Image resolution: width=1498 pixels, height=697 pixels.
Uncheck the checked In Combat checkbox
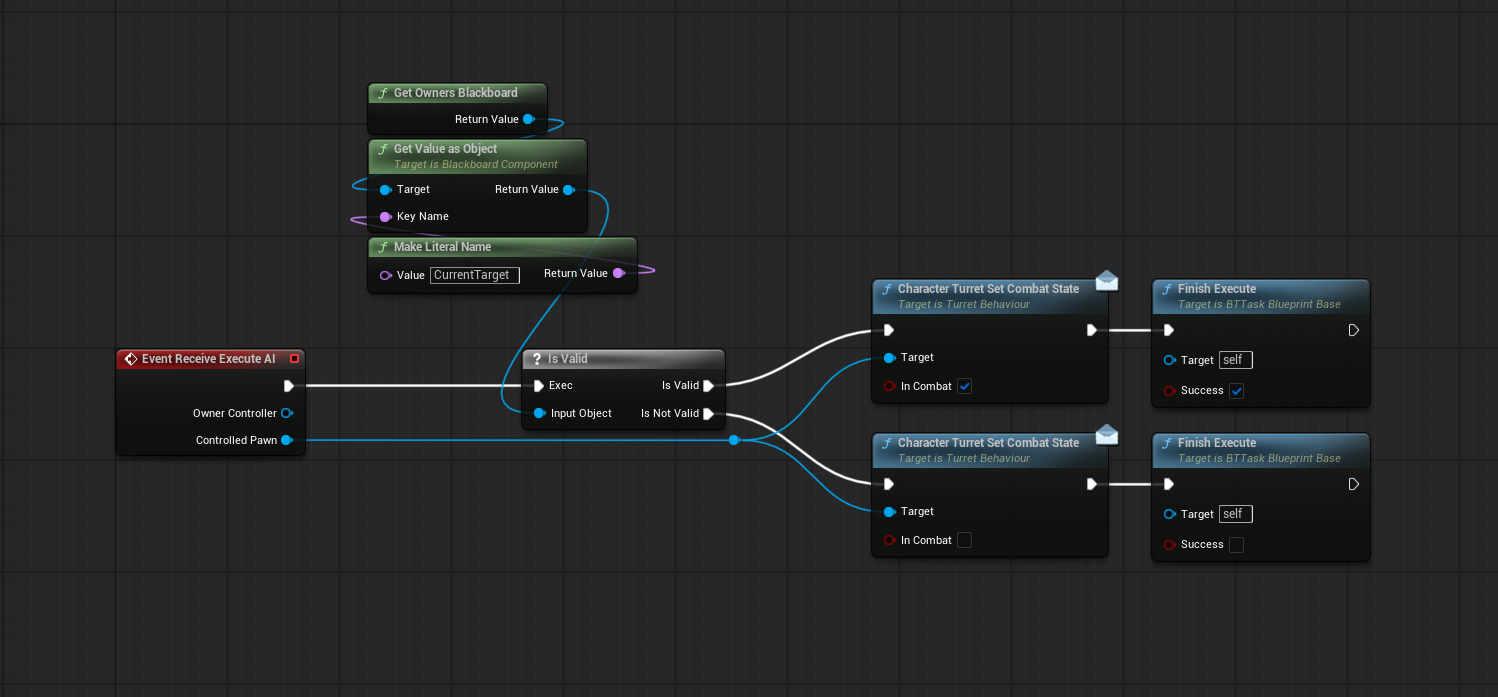pyautogui.click(x=964, y=386)
